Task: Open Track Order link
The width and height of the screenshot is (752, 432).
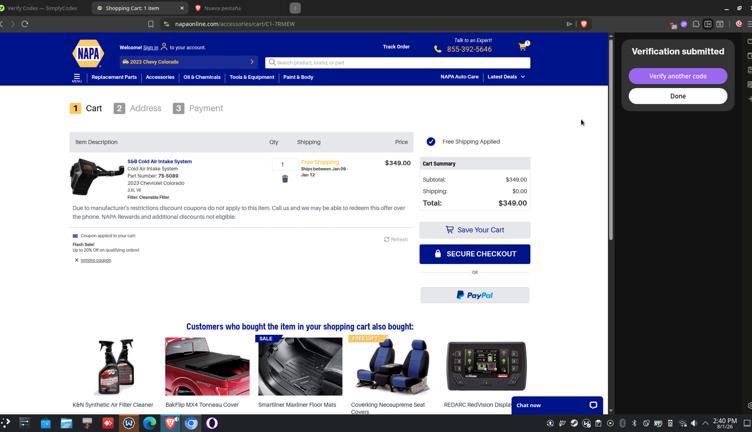Action: tap(396, 47)
